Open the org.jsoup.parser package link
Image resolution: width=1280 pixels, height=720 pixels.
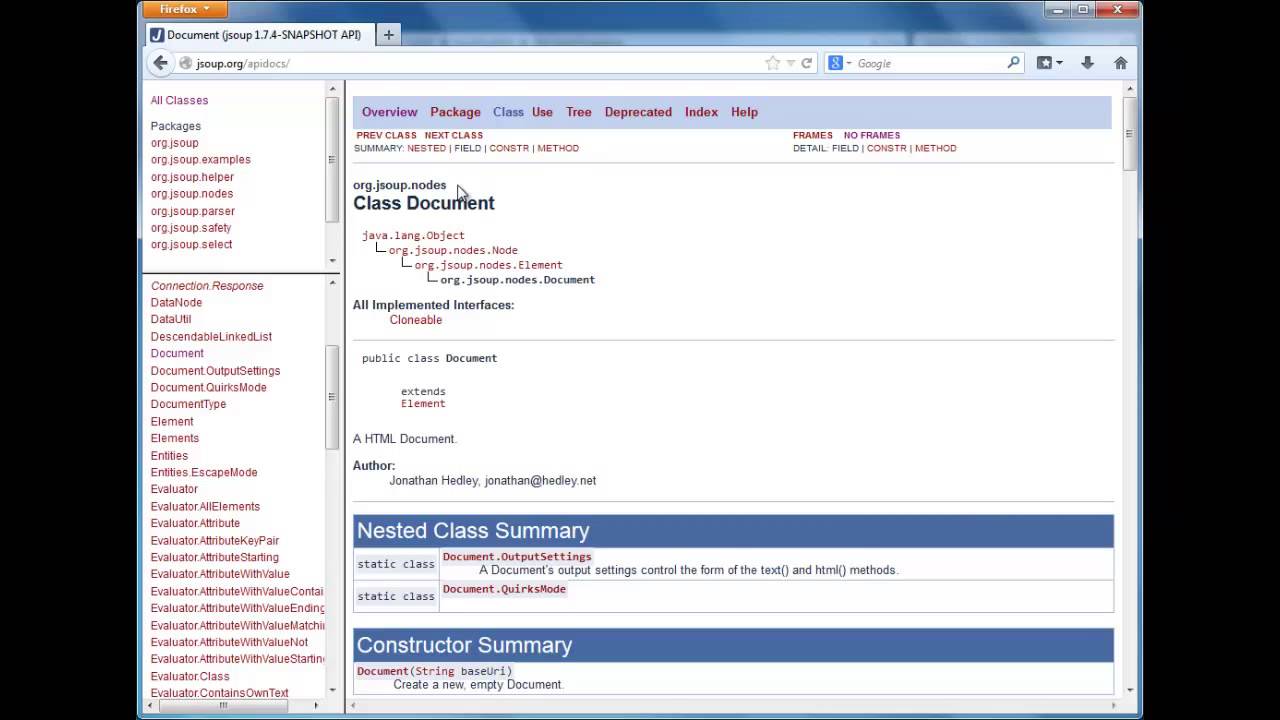pos(193,211)
